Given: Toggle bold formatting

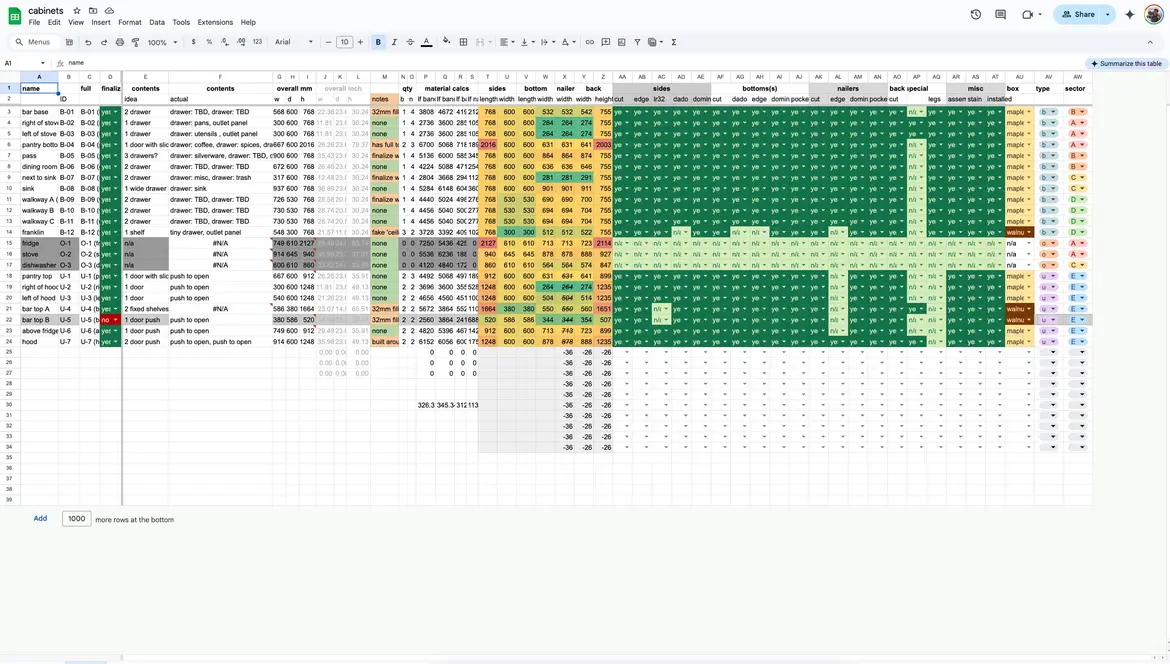Looking at the screenshot, I should pyautogui.click(x=378, y=42).
